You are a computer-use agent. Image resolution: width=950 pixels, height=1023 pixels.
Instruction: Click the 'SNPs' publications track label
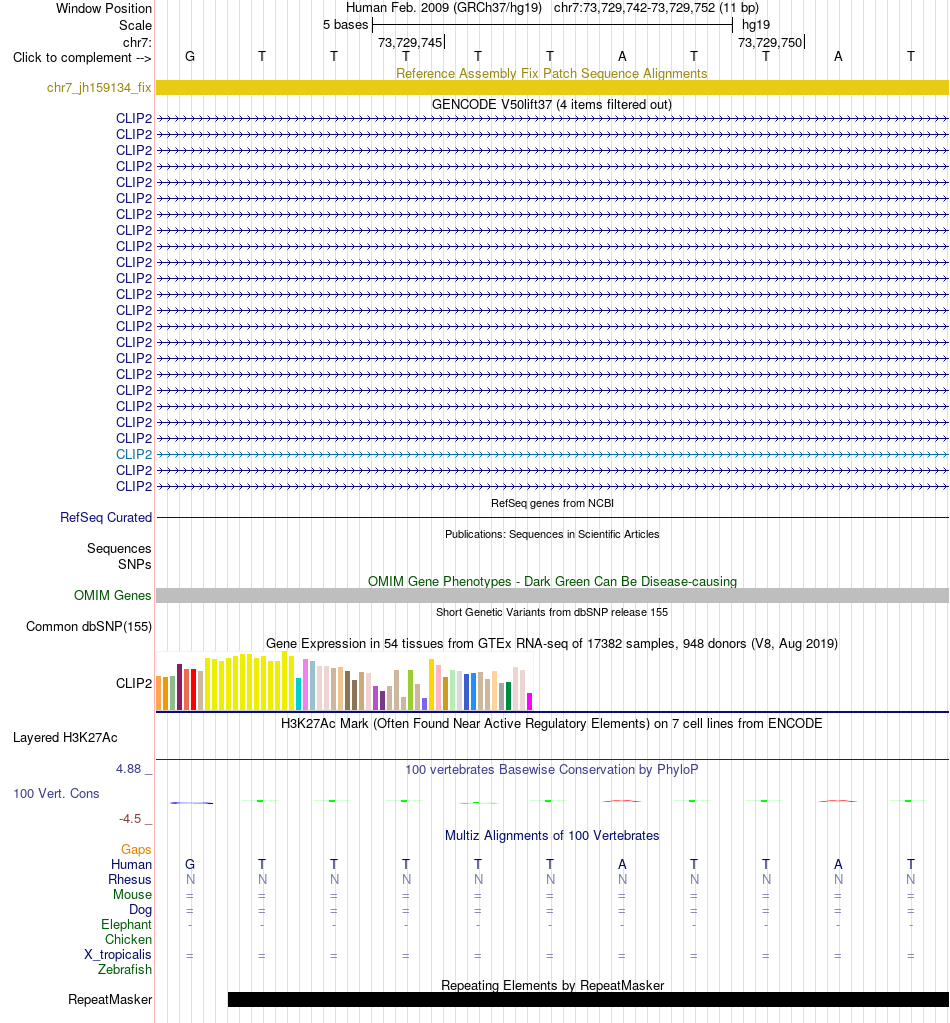coord(134,564)
